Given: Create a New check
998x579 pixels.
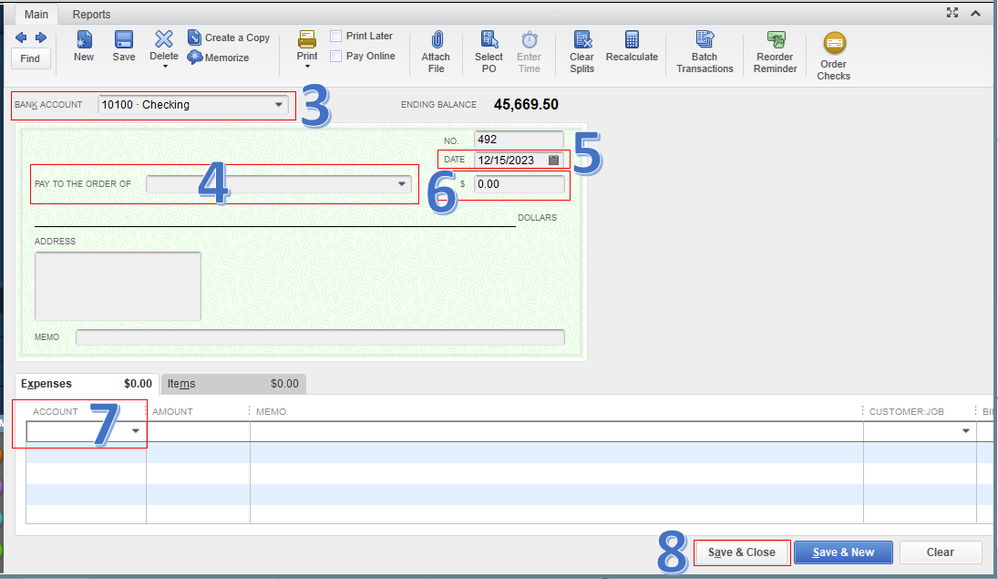Looking at the screenshot, I should point(83,46).
